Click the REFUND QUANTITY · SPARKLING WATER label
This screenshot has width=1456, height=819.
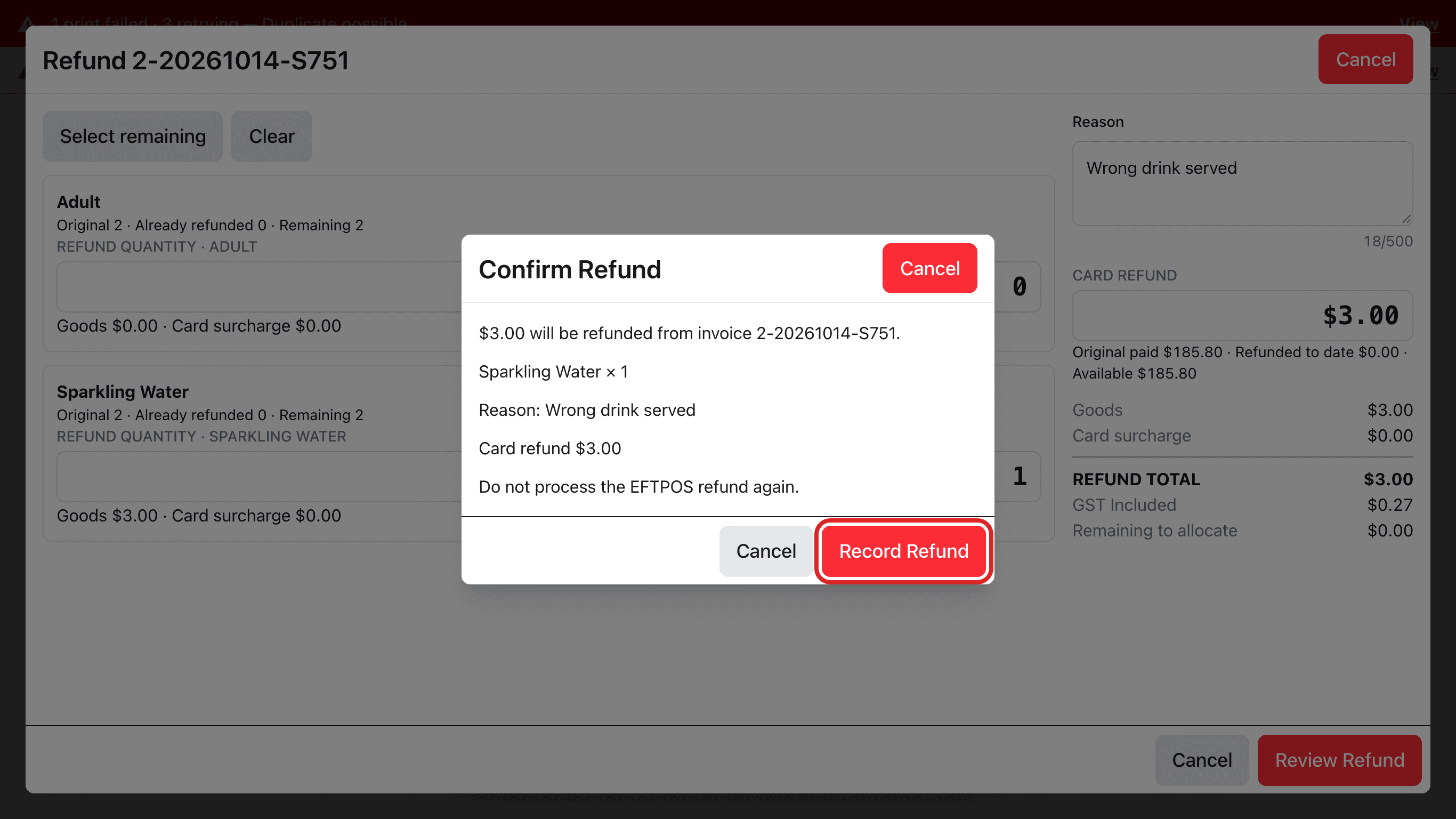click(x=201, y=437)
